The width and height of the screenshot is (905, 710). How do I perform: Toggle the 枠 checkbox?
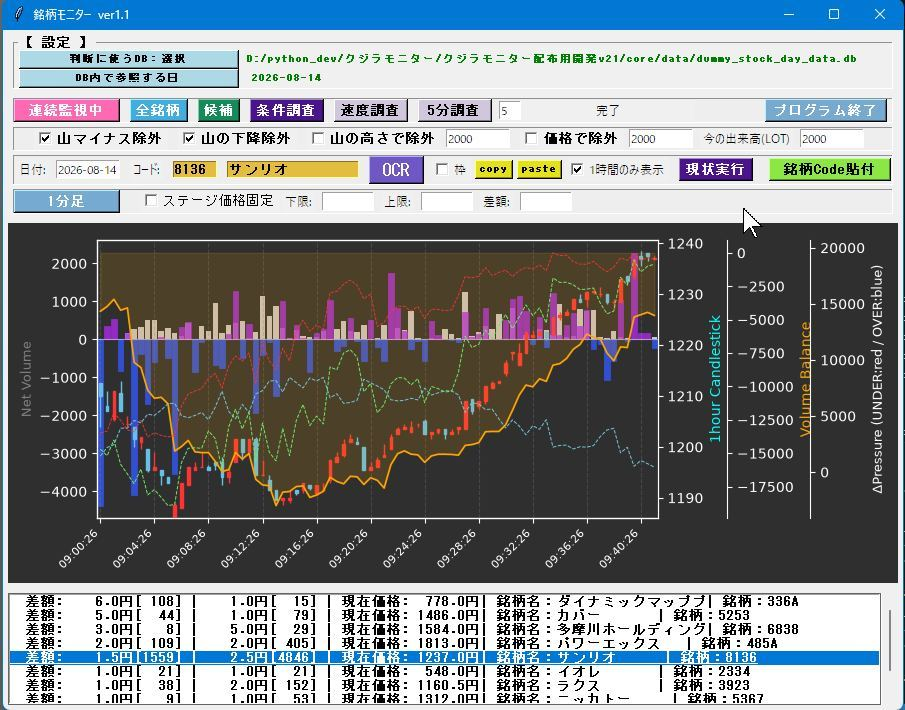442,169
